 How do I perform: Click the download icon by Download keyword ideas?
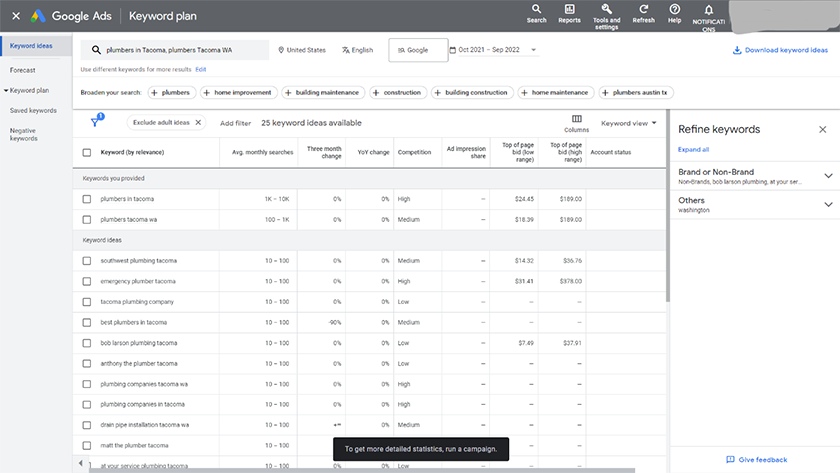(x=737, y=50)
